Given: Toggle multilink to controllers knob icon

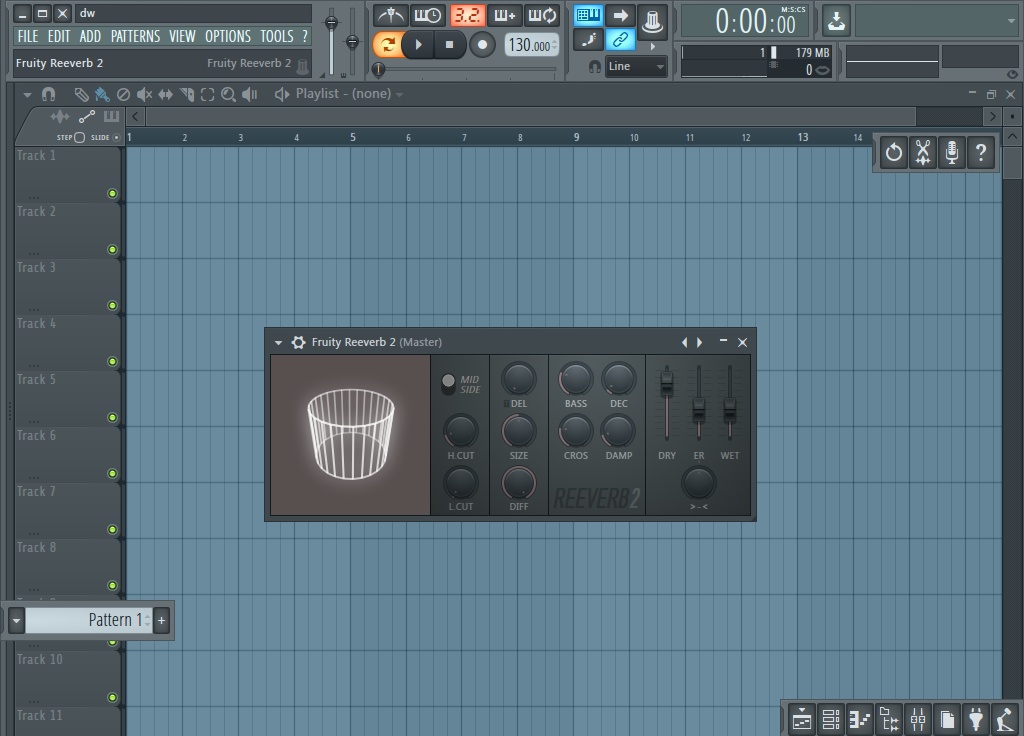Looking at the screenshot, I should click(x=652, y=20).
